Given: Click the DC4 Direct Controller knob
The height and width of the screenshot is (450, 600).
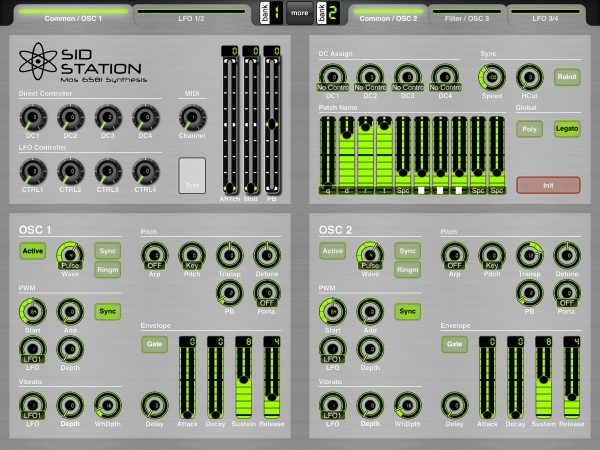Looking at the screenshot, I should coord(145,118).
